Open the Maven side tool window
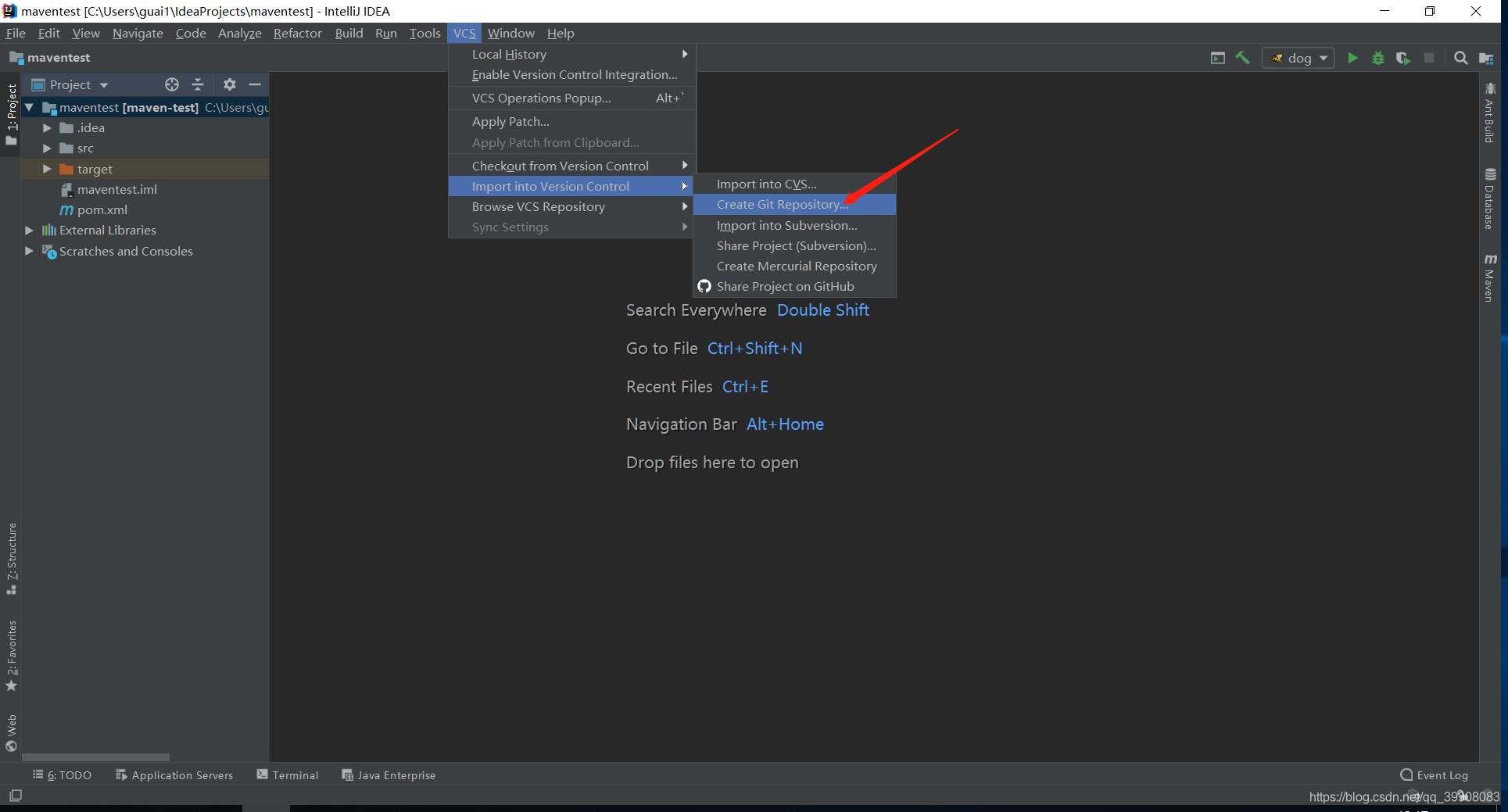Image resolution: width=1508 pixels, height=812 pixels. coord(1490,277)
